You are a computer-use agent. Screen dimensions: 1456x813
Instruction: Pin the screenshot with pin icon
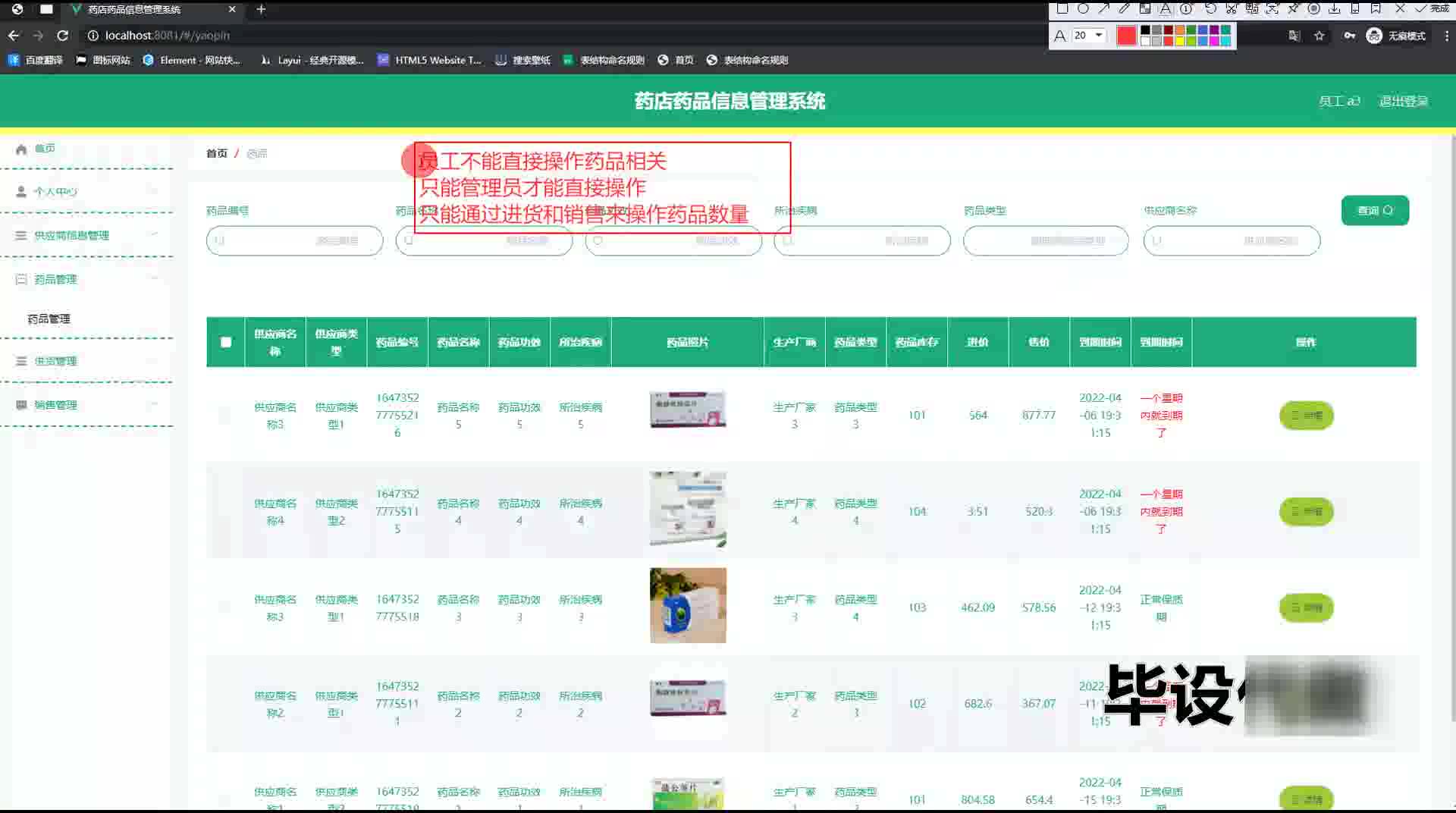pos(1293,9)
